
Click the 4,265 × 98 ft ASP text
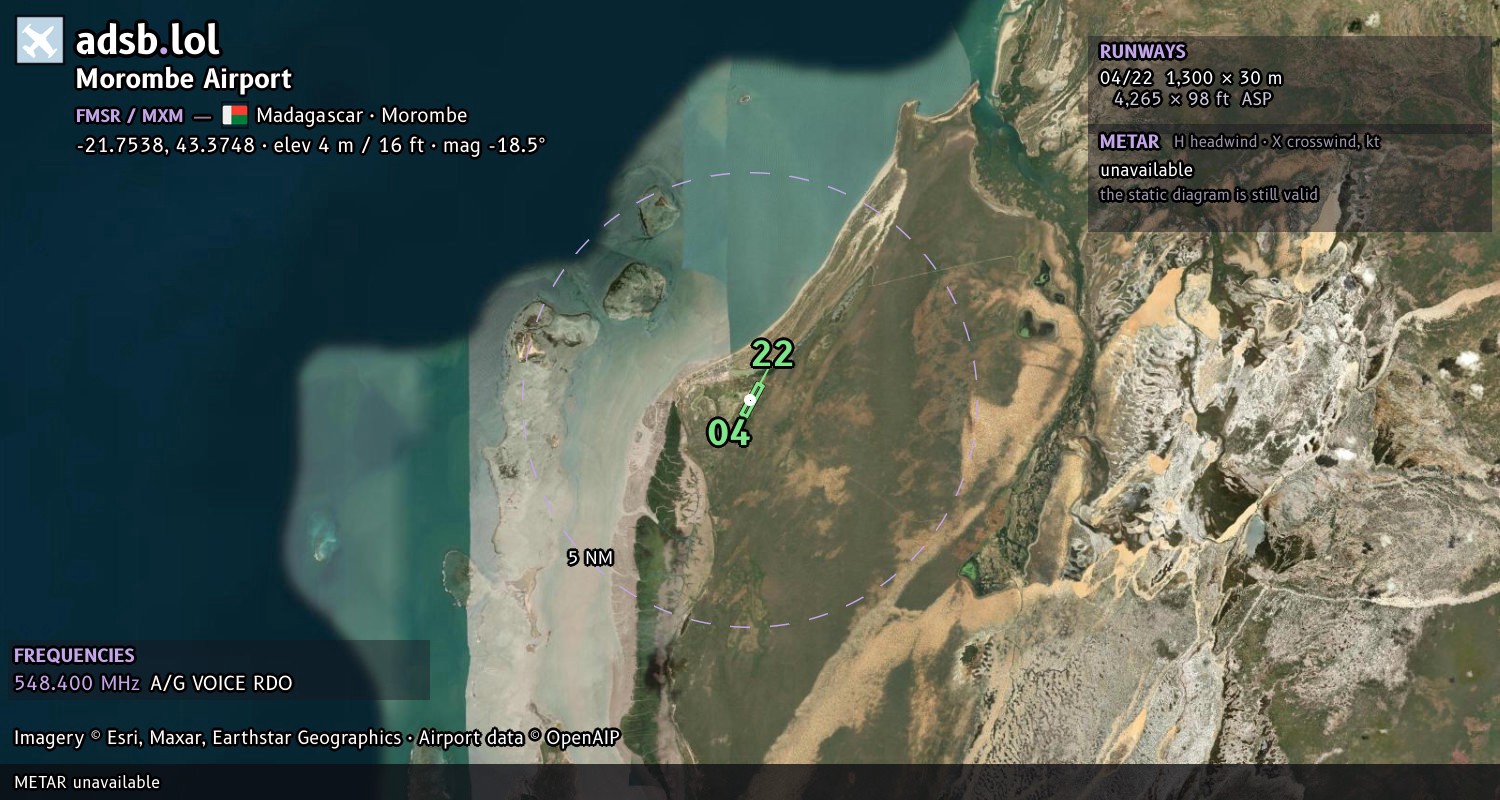tap(1192, 99)
